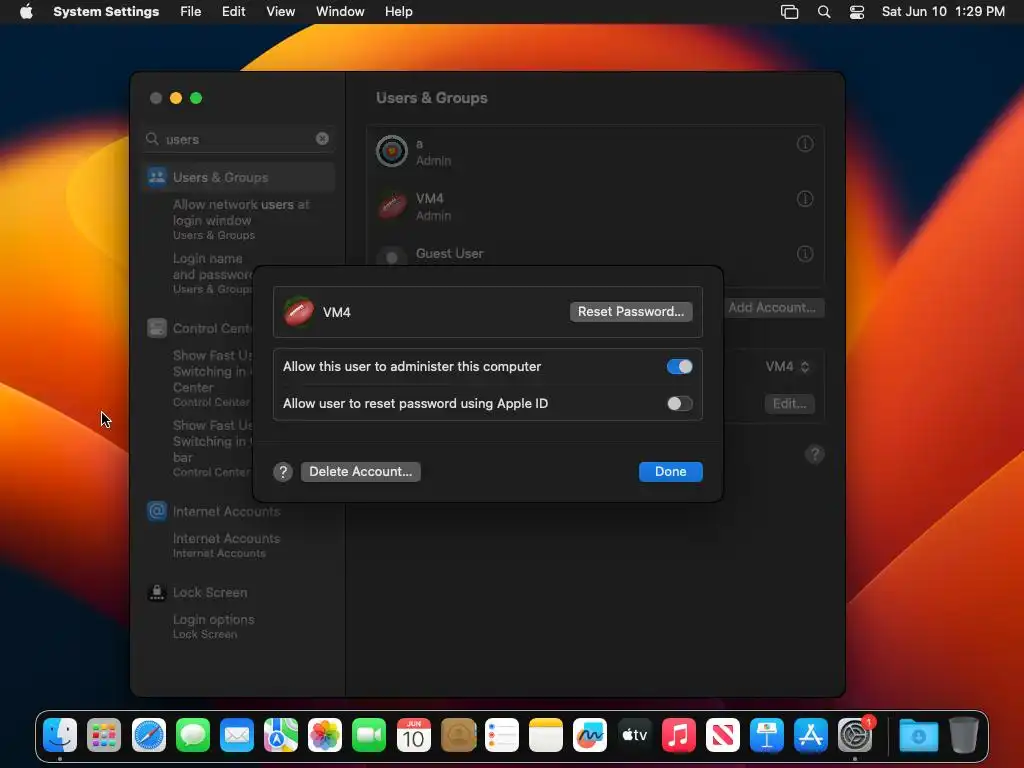This screenshot has height=768, width=1024.
Task: Click Stage Manager icon in menu bar
Action: tap(790, 12)
